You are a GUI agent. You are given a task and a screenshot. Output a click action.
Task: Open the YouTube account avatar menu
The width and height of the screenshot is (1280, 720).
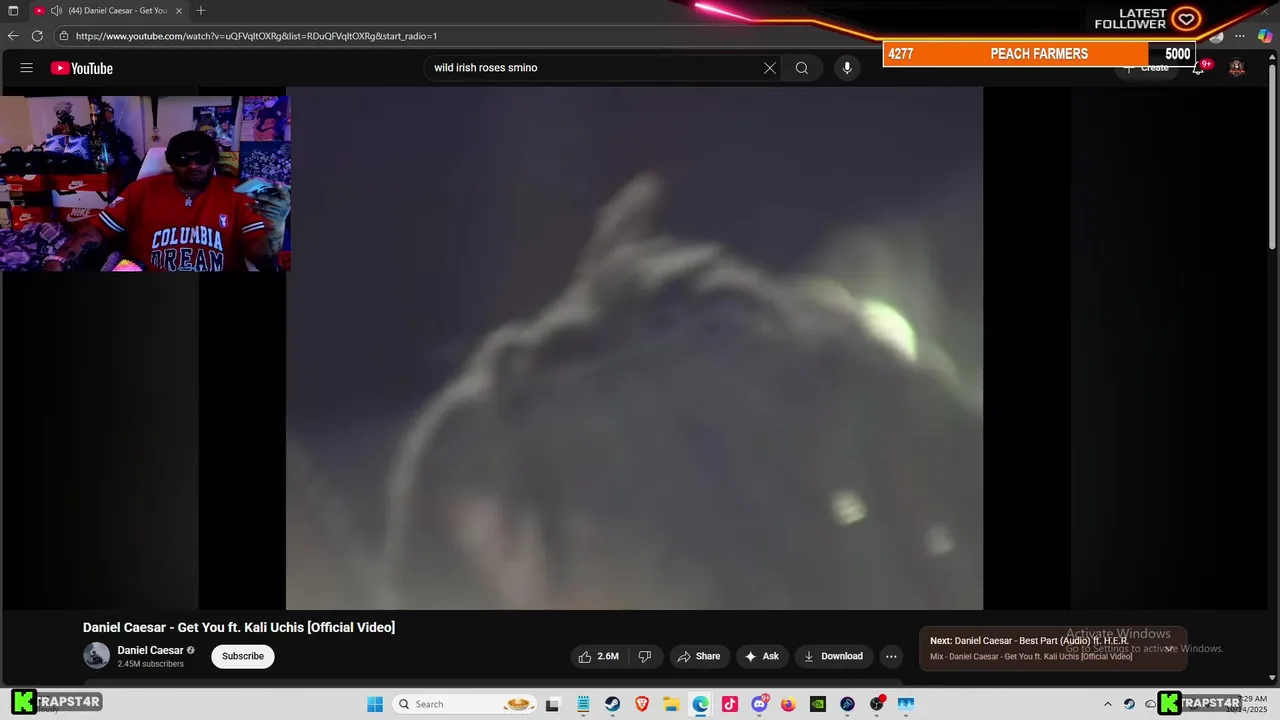tap(1237, 68)
